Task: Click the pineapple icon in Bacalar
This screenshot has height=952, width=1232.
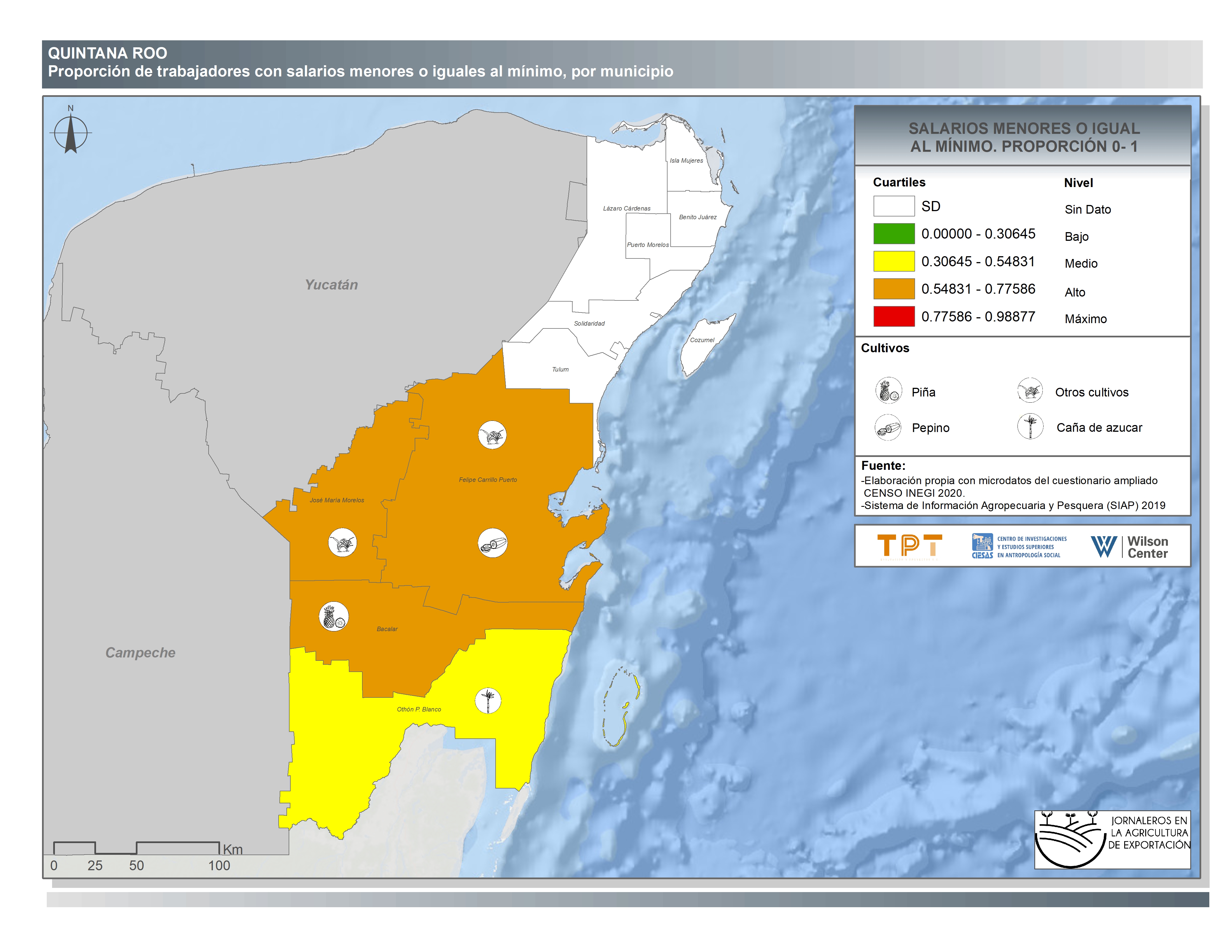Action: tap(333, 617)
